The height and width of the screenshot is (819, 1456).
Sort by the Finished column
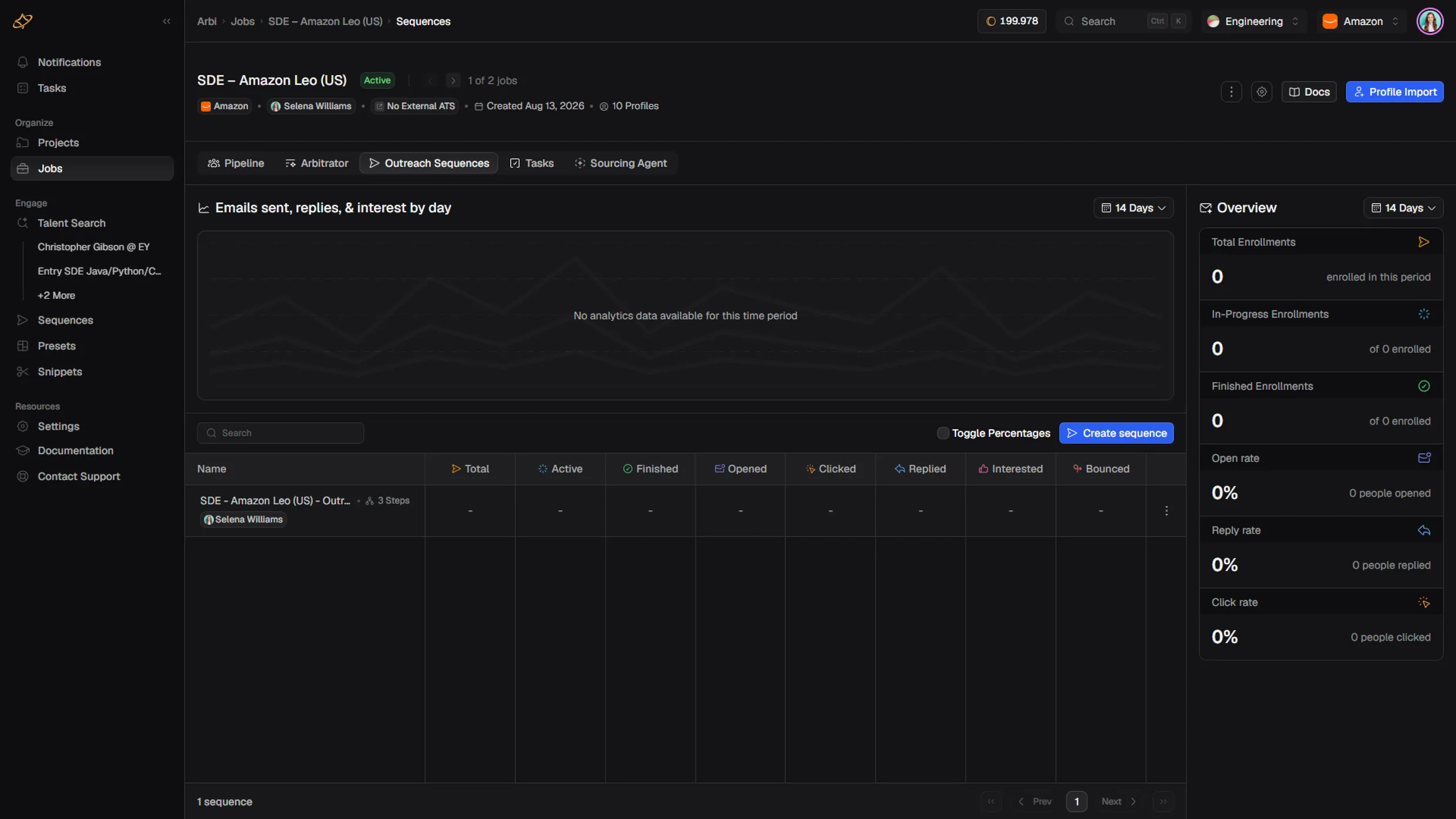pyautogui.click(x=651, y=469)
